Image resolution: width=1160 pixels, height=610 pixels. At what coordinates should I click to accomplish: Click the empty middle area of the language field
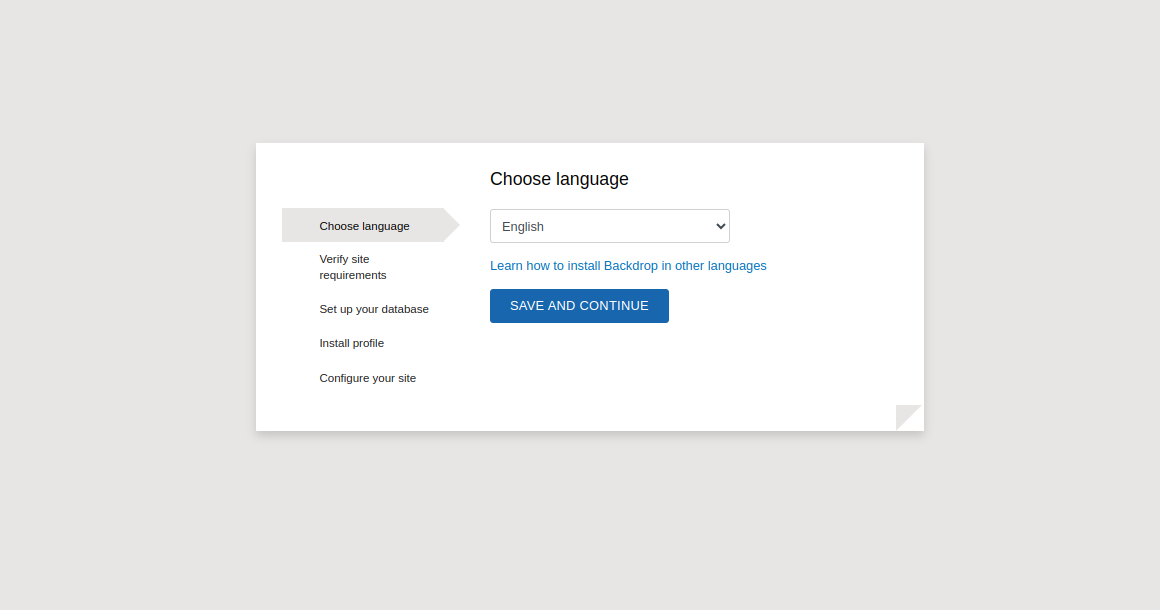click(x=630, y=226)
